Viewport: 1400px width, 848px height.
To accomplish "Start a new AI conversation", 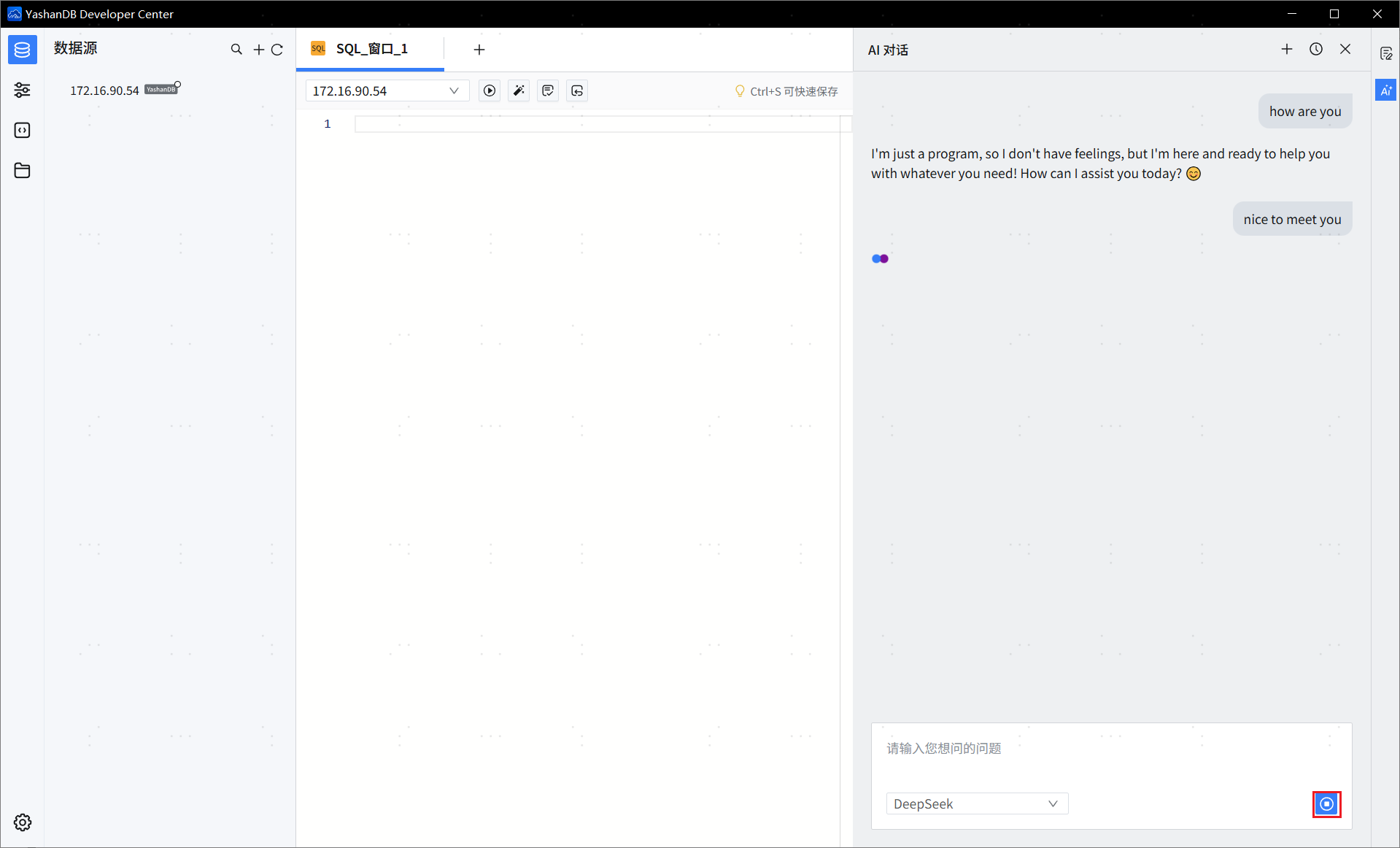I will click(x=1286, y=49).
